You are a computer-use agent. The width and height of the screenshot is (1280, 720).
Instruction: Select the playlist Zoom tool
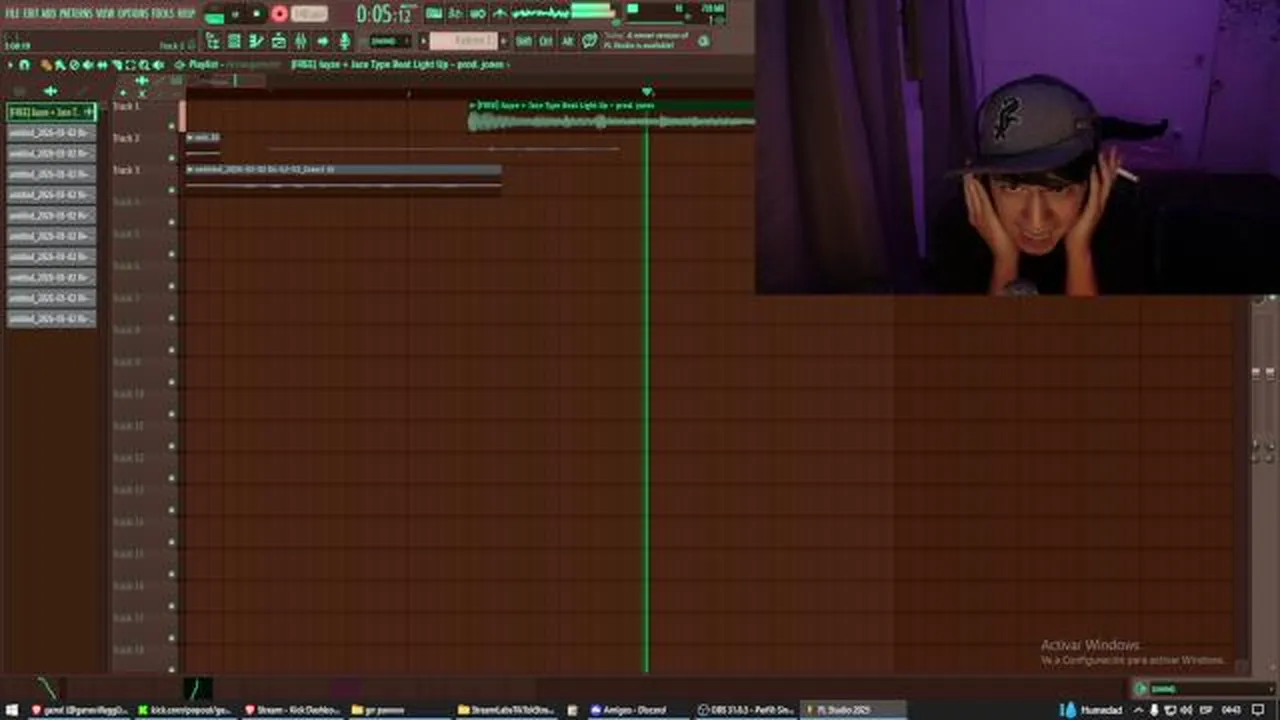144,65
